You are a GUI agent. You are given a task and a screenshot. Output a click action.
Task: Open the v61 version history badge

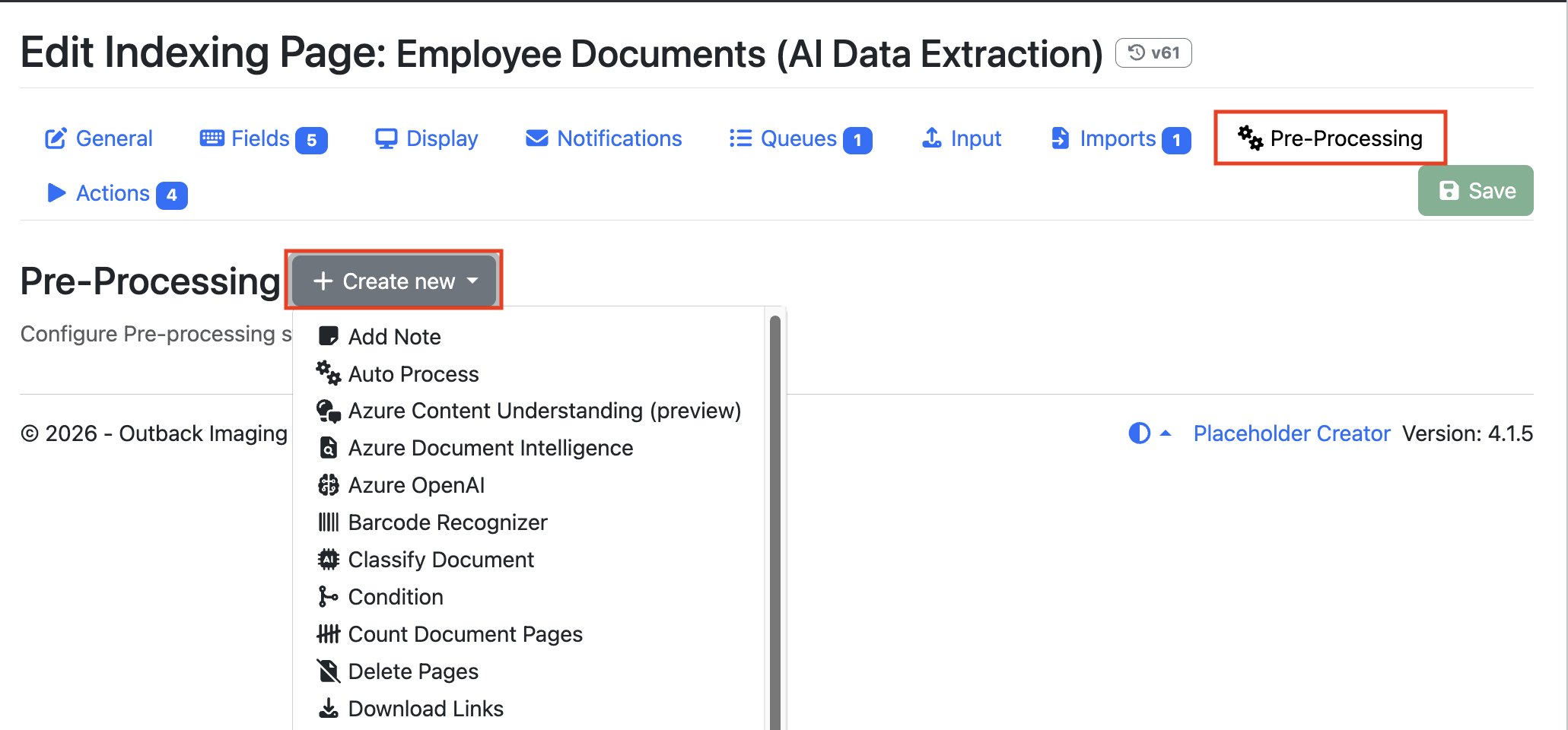coord(1153,52)
